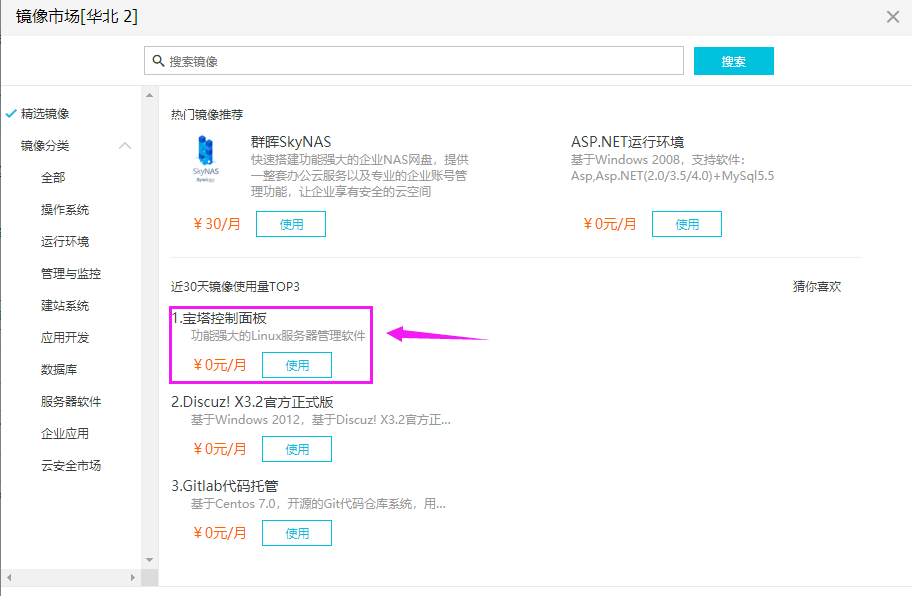Open the 群晖SkyNAS title
The width and height of the screenshot is (912, 596).
pos(291,142)
